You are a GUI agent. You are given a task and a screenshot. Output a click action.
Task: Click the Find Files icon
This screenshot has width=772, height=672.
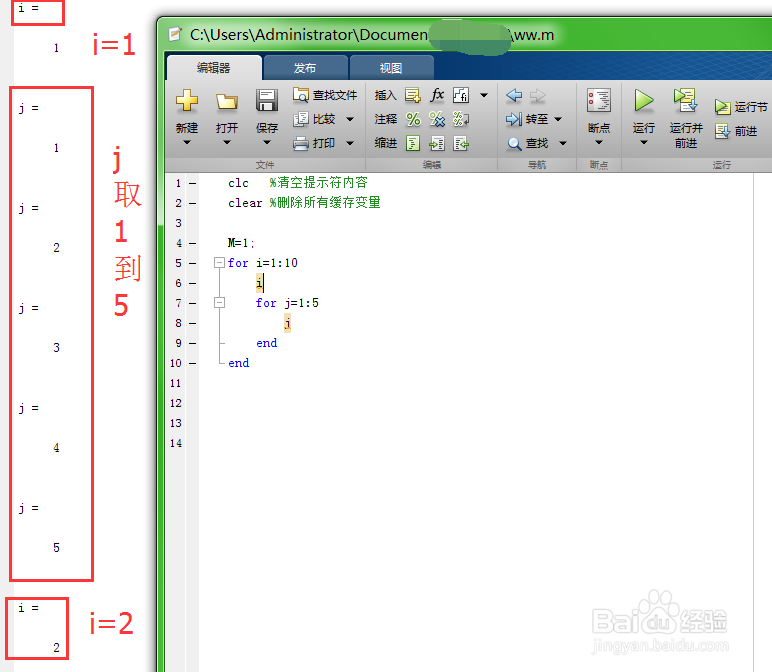point(300,95)
